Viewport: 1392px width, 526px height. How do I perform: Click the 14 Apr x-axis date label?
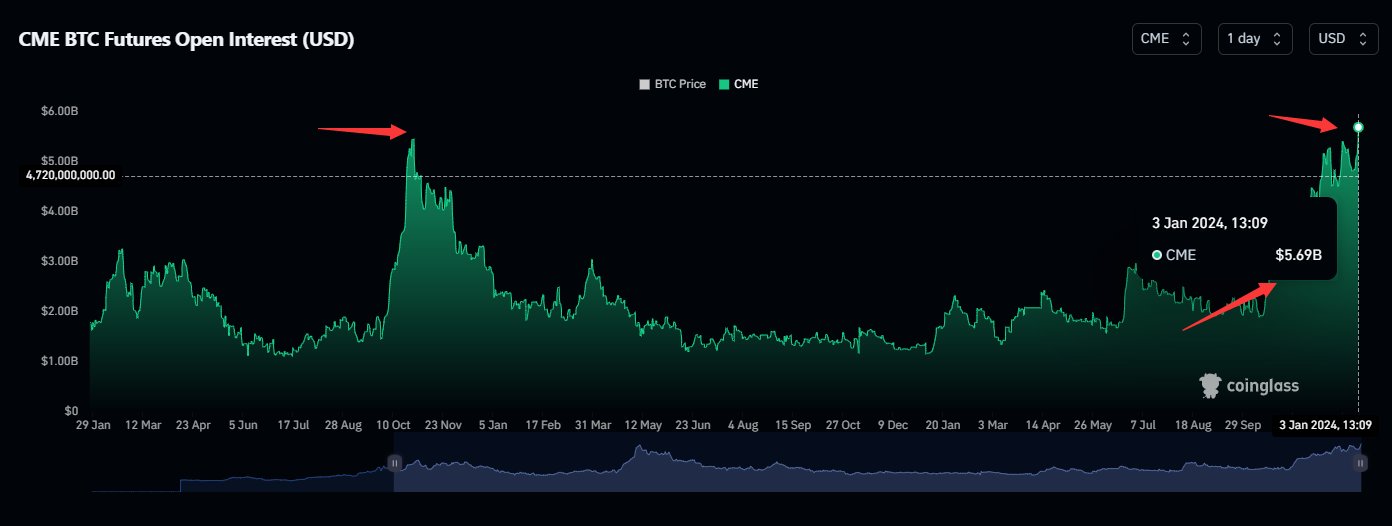pyautogui.click(x=1043, y=425)
